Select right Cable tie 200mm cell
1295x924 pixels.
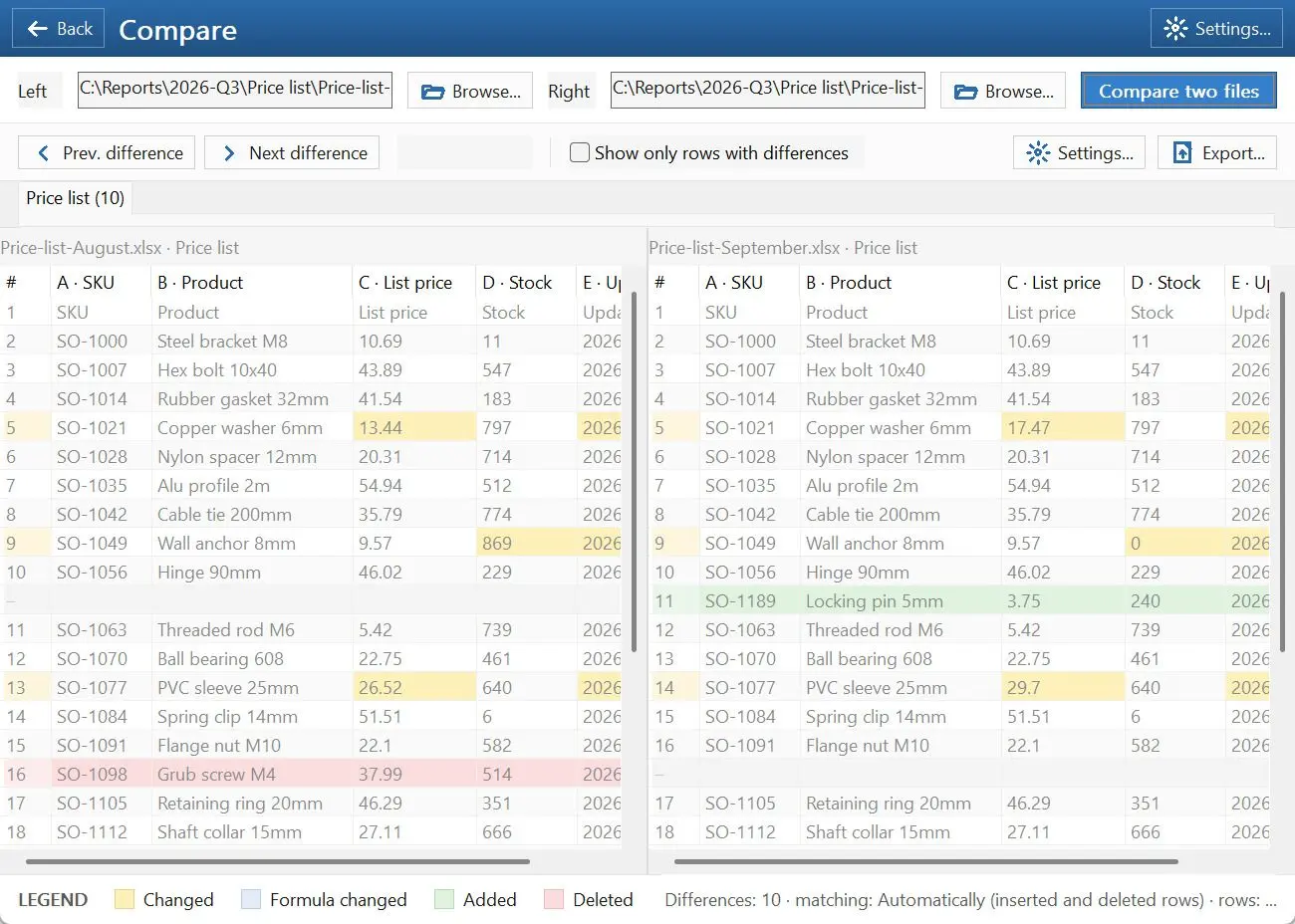pos(901,514)
